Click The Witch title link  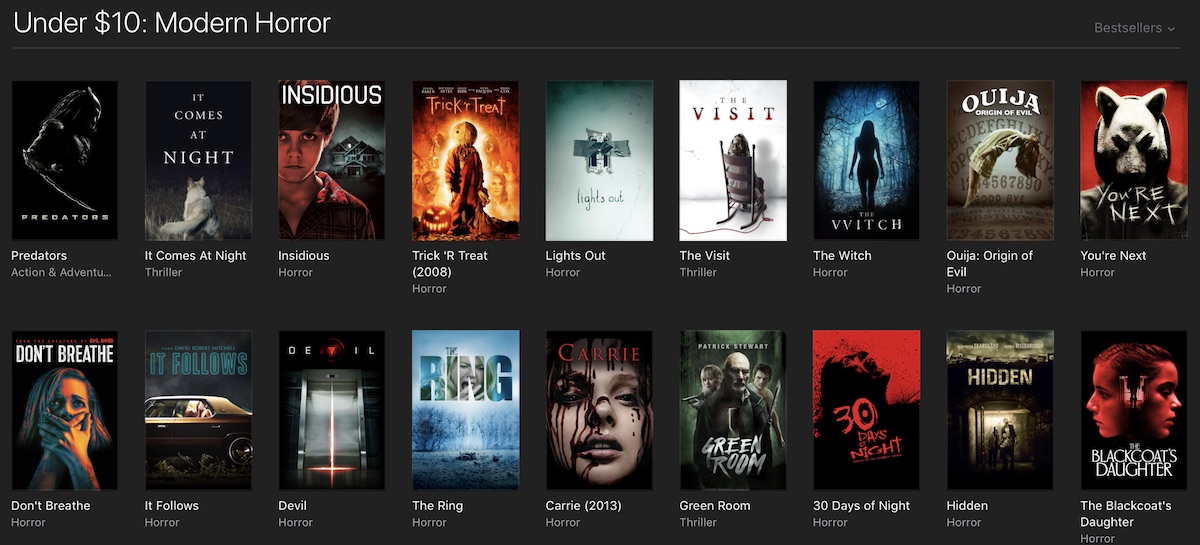pos(842,256)
